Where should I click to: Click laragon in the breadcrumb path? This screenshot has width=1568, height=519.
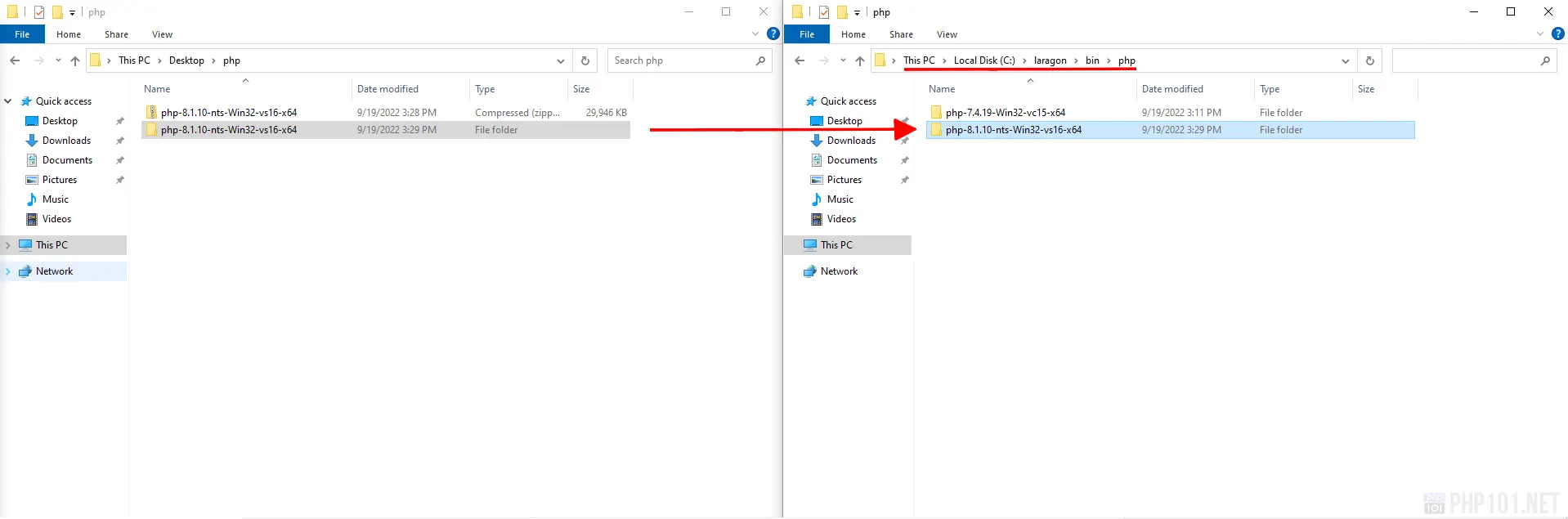point(1050,60)
